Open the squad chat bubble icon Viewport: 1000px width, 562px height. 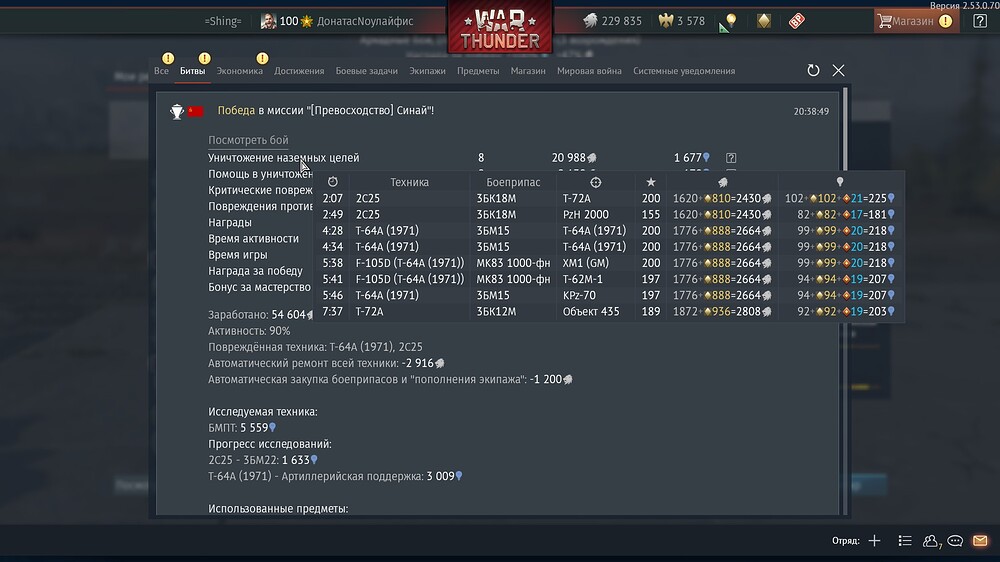955,541
